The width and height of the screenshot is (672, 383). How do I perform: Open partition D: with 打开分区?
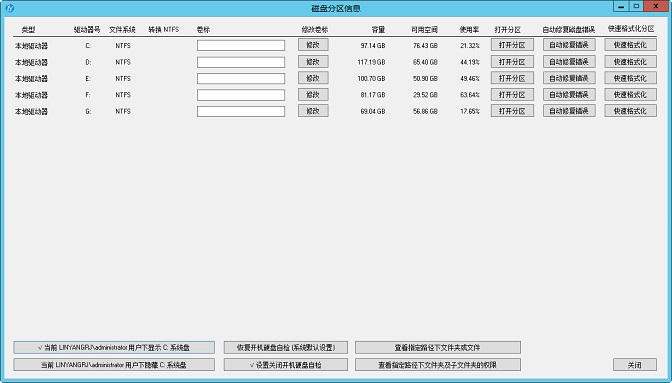[512, 62]
